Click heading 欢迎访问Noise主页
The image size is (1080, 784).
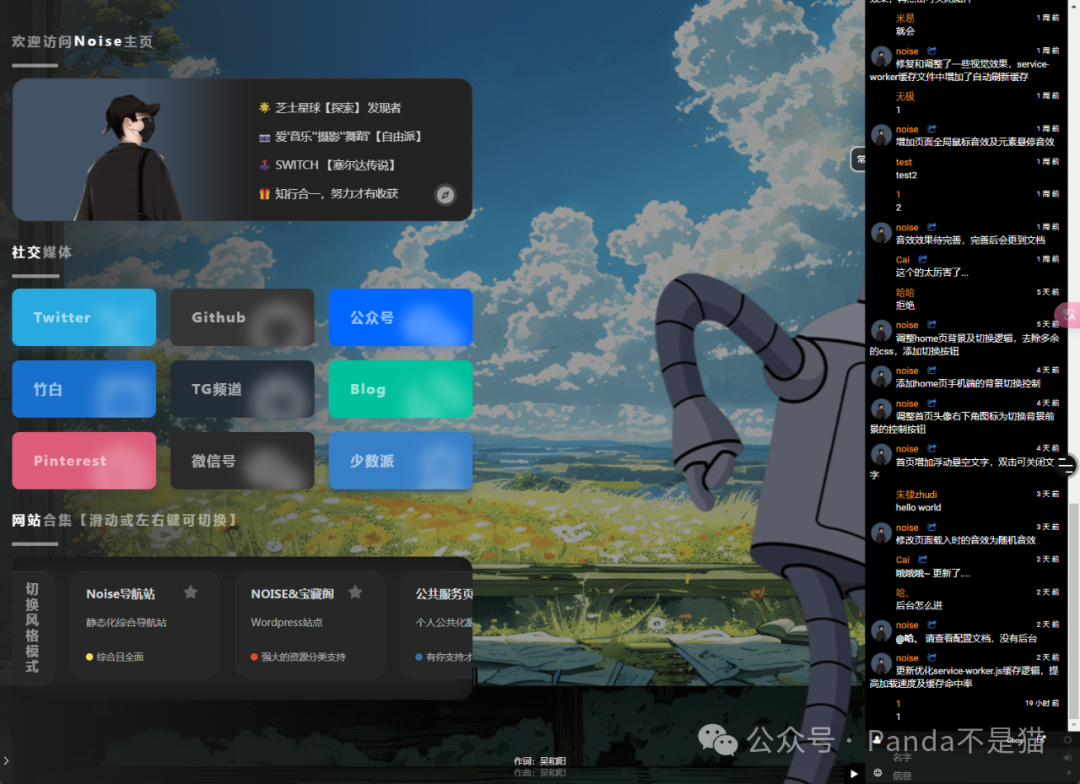(83, 41)
